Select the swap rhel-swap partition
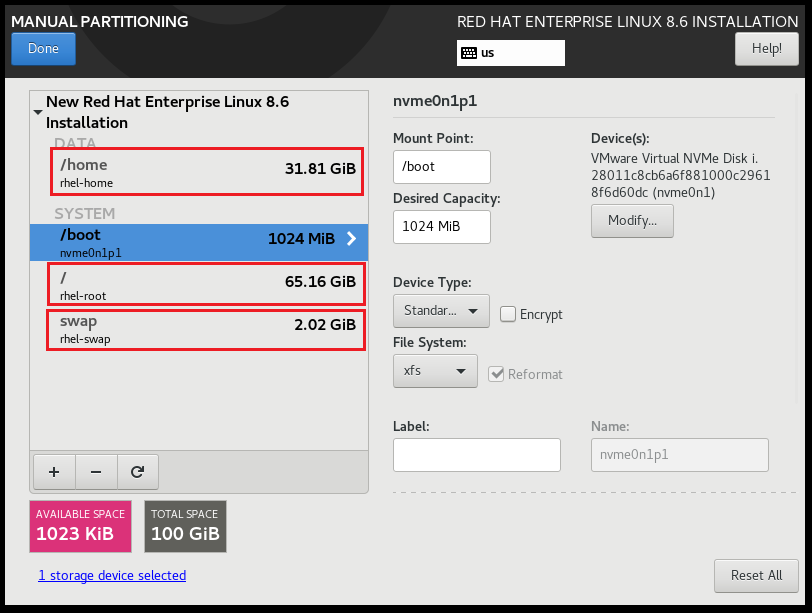The image size is (812, 613). click(206, 330)
